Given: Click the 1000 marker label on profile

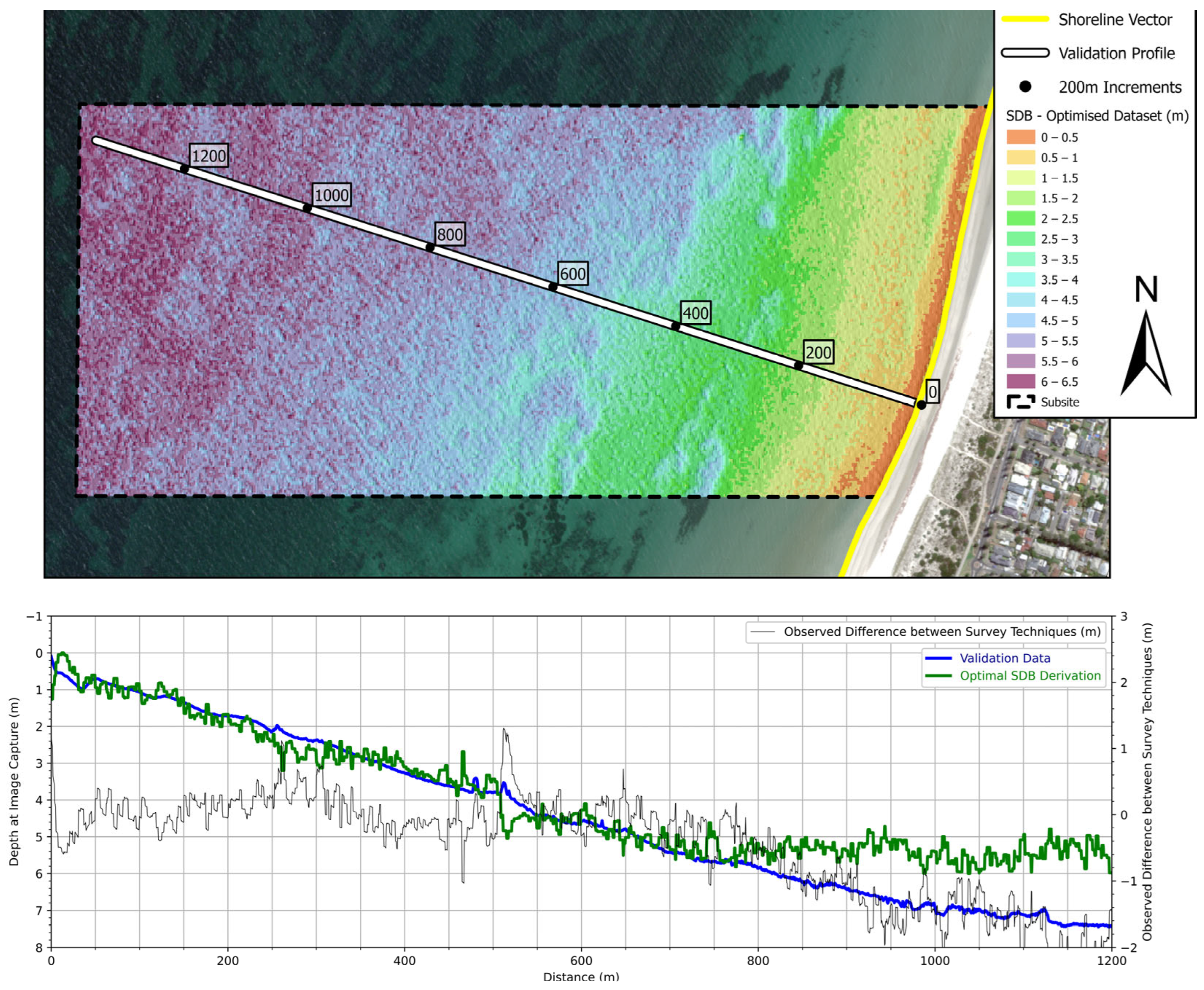Looking at the screenshot, I should point(332,196).
